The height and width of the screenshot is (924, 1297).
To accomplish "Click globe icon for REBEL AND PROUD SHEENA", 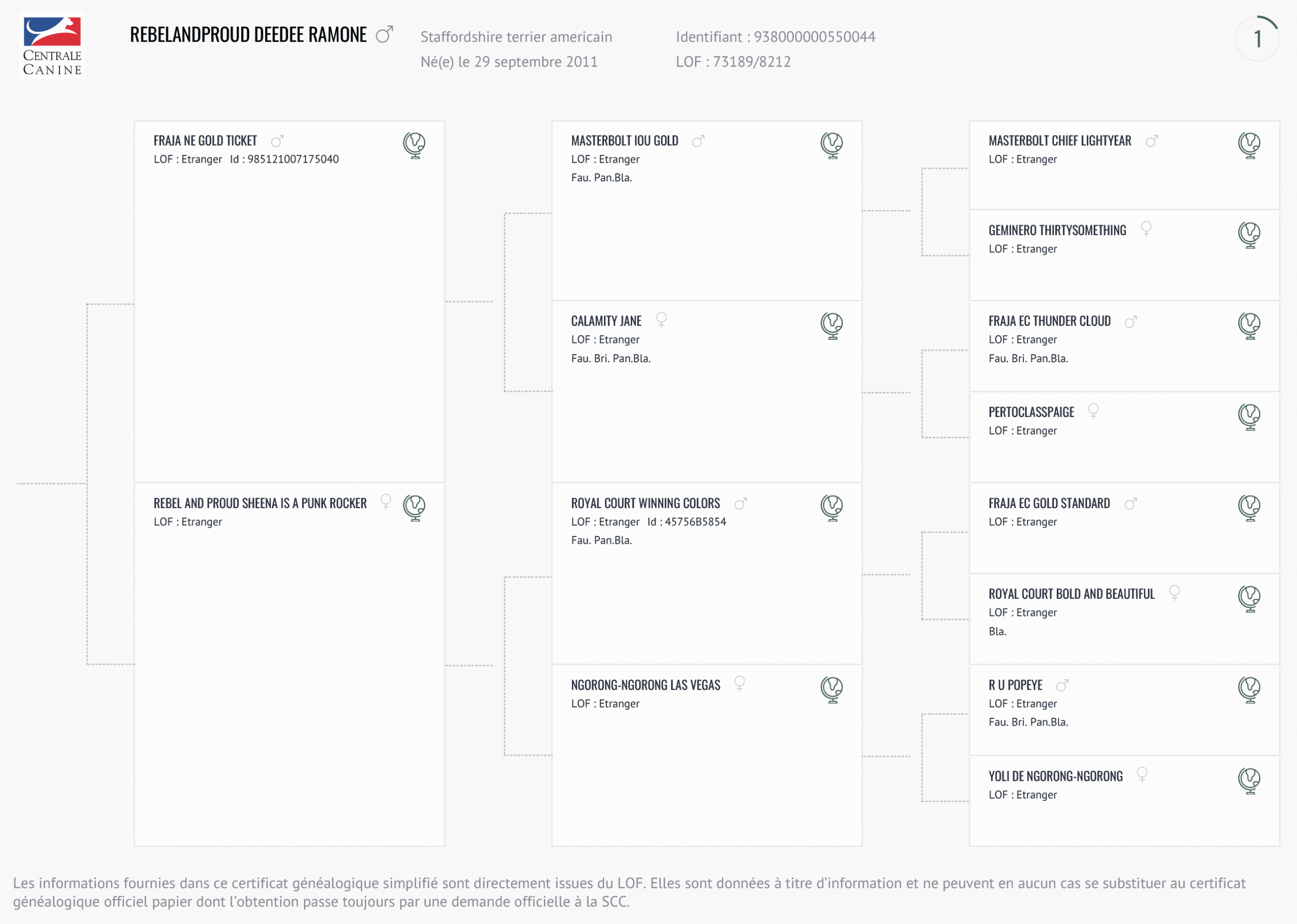I will coord(414,508).
